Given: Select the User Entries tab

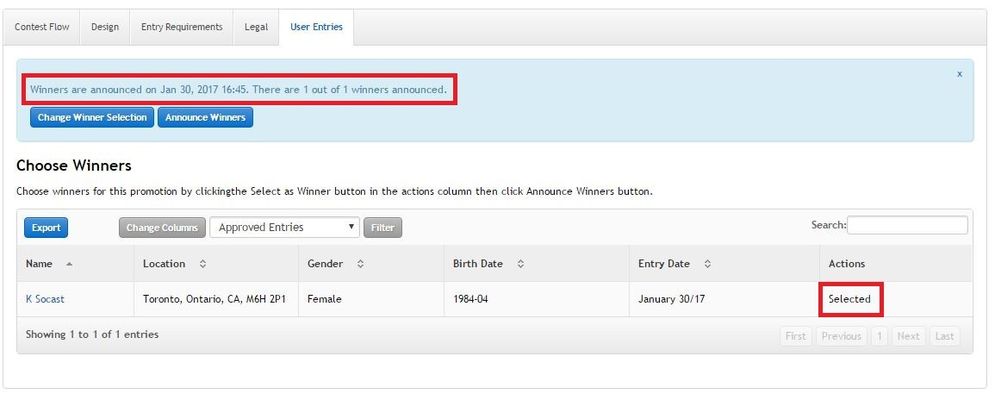Looking at the screenshot, I should tap(316, 27).
